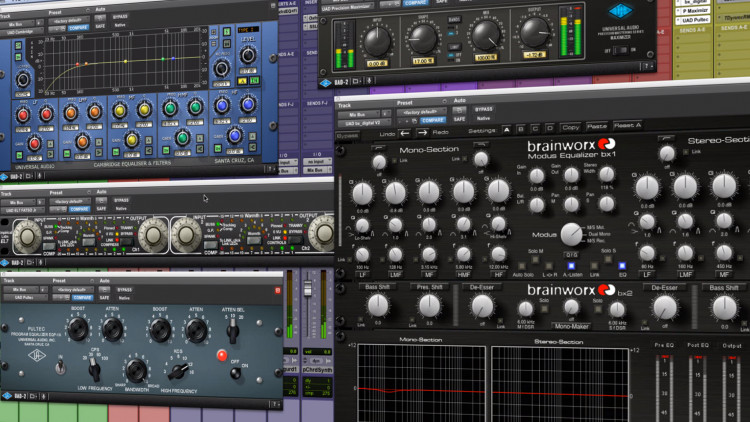Toggle the yellow A button in Cambridge EQ
Screen dimensions: 750x422
243,81
